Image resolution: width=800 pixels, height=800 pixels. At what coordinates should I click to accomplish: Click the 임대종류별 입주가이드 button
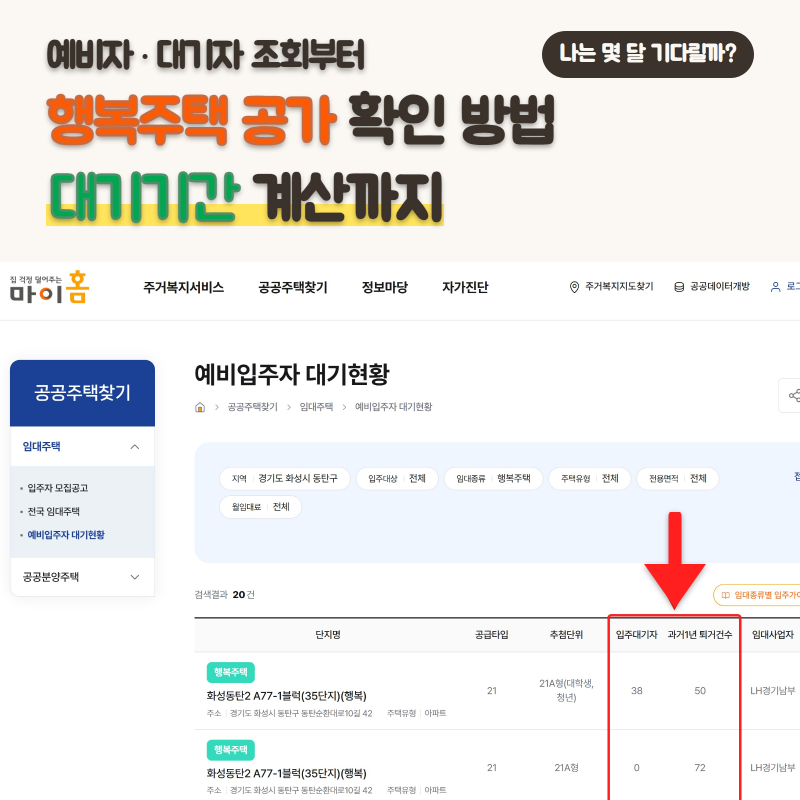click(757, 595)
